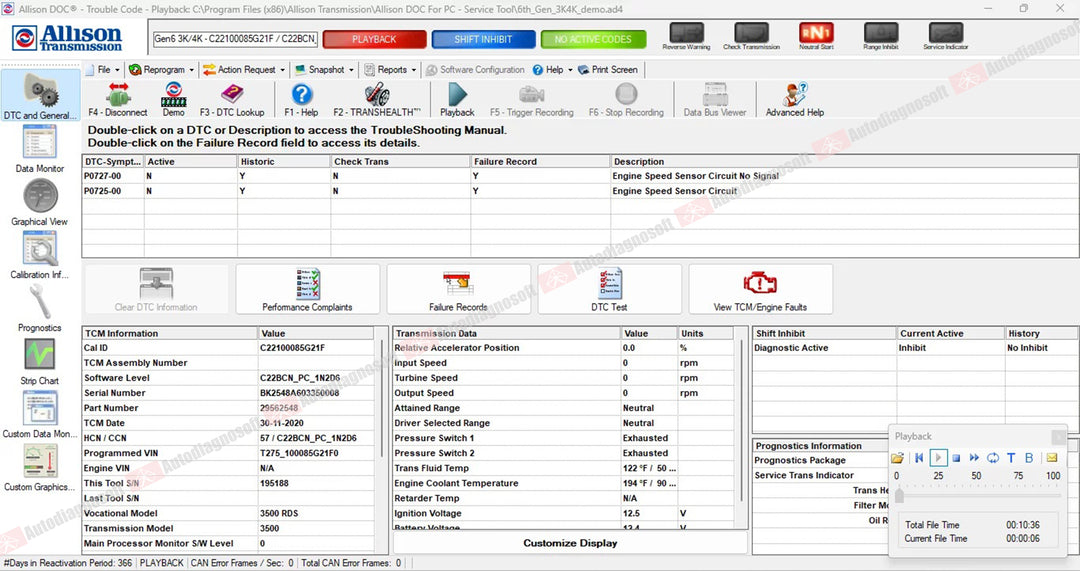Click the play button in Playback panel
The image size is (1080, 571).
pos(938,457)
